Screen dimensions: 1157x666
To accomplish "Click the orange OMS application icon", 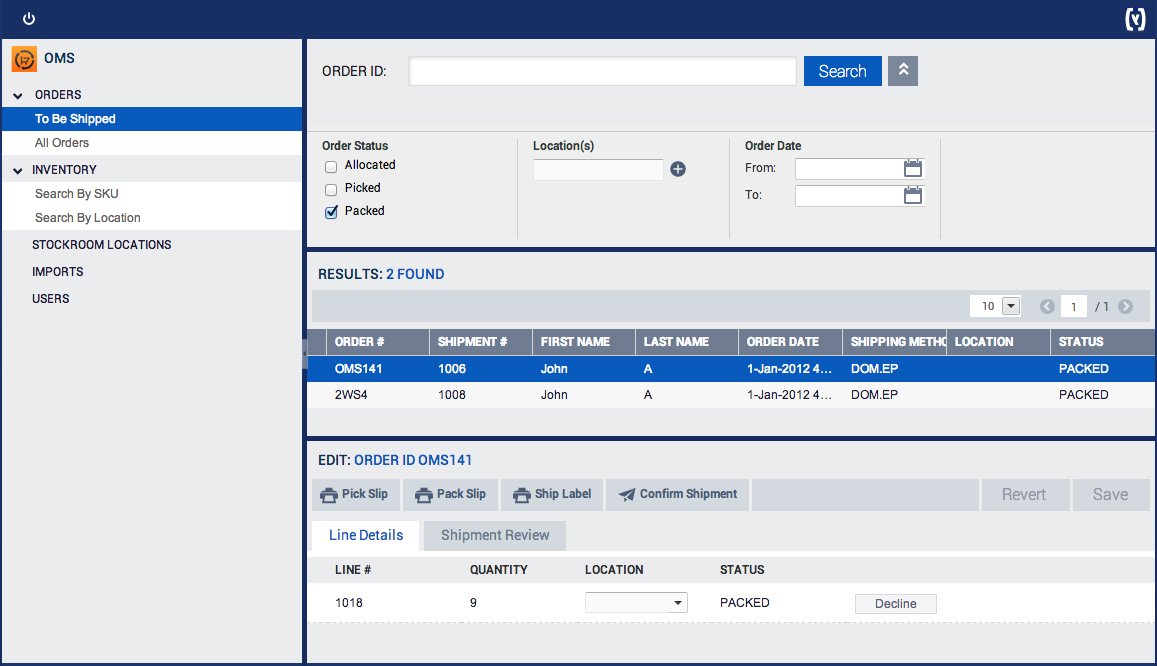I will 24,58.
